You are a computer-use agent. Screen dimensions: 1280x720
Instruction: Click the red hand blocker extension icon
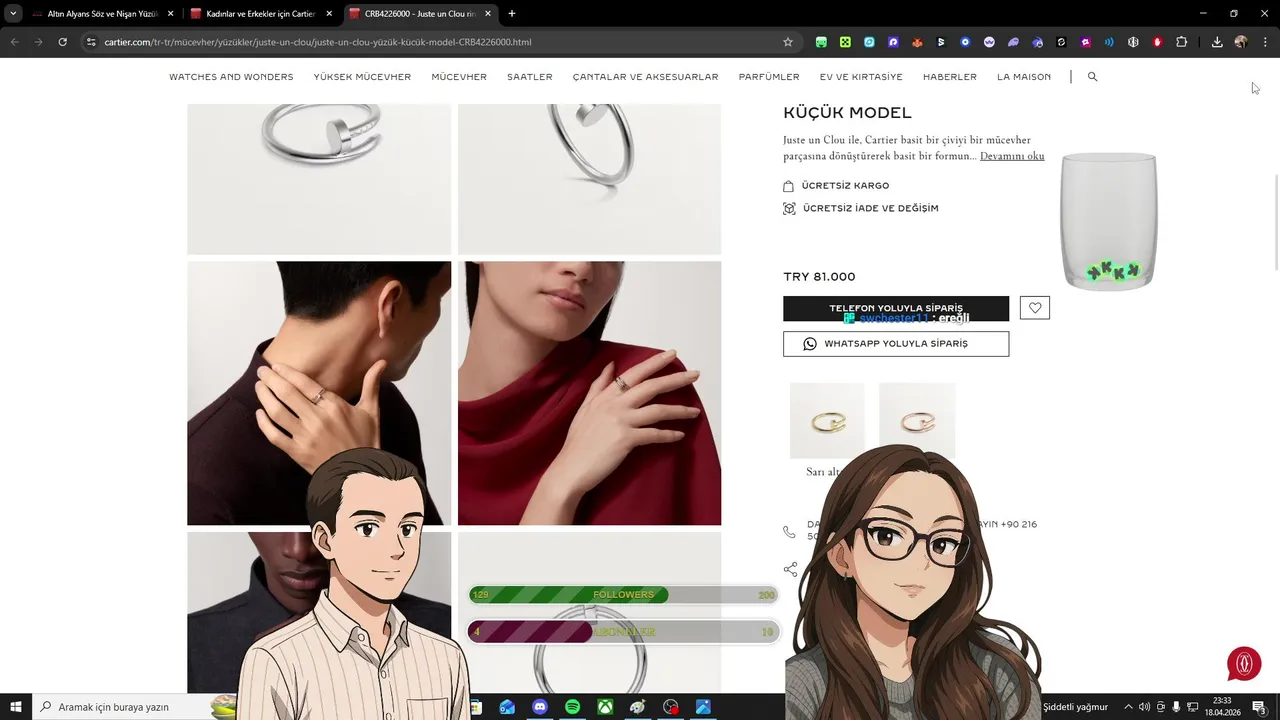coord(1158,42)
